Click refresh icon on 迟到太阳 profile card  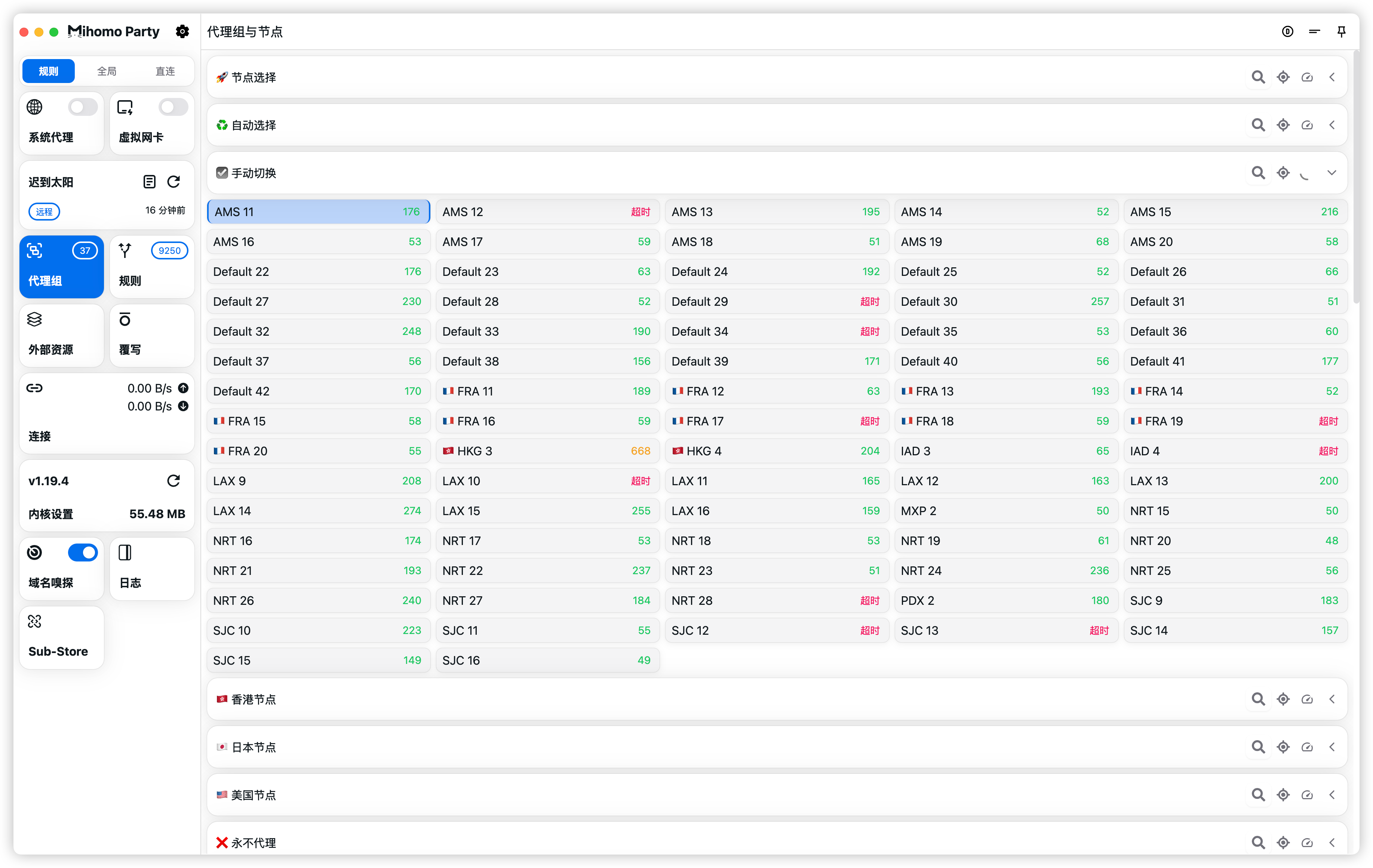point(173,182)
